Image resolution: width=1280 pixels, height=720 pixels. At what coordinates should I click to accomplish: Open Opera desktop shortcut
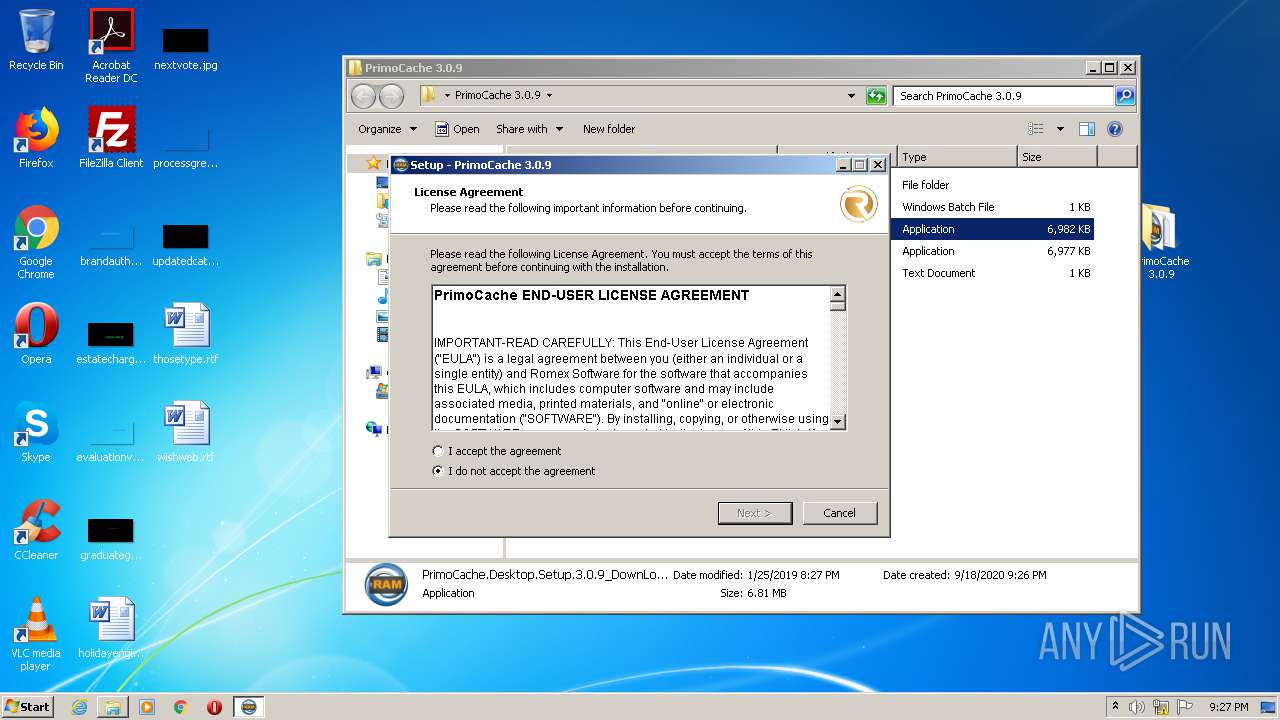(x=36, y=334)
